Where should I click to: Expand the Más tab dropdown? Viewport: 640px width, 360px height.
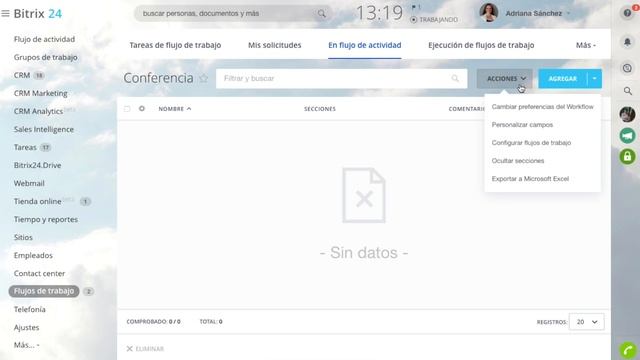tap(586, 45)
